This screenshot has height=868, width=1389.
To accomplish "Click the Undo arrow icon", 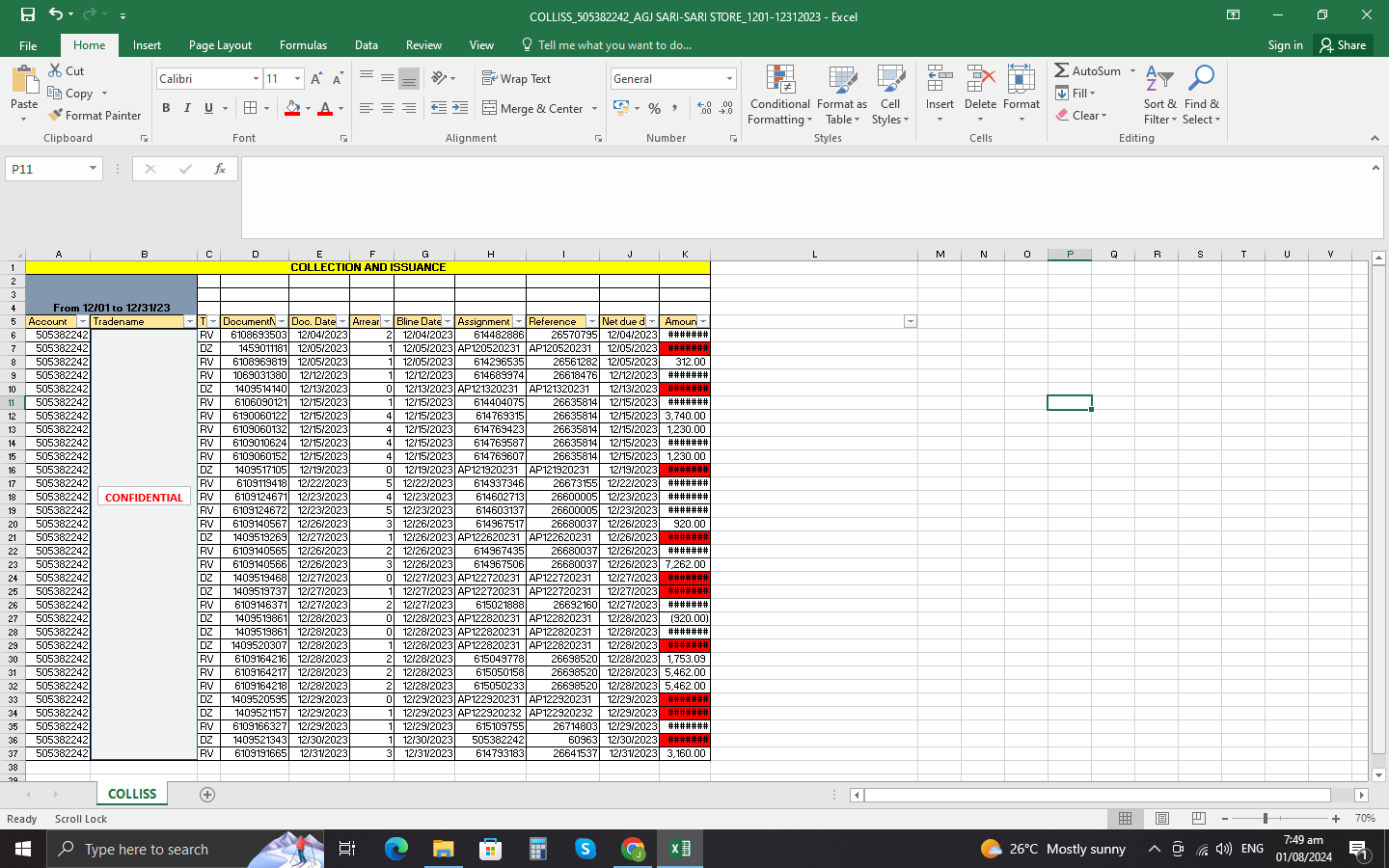I will pyautogui.click(x=56, y=14).
